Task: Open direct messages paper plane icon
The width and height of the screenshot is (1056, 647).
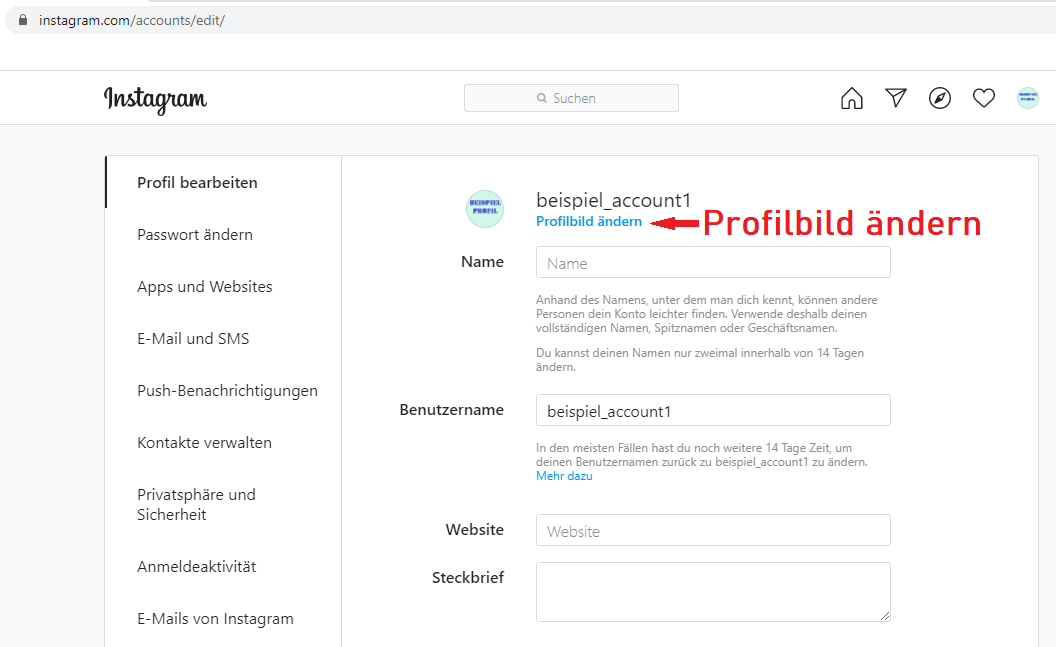Action: [896, 98]
